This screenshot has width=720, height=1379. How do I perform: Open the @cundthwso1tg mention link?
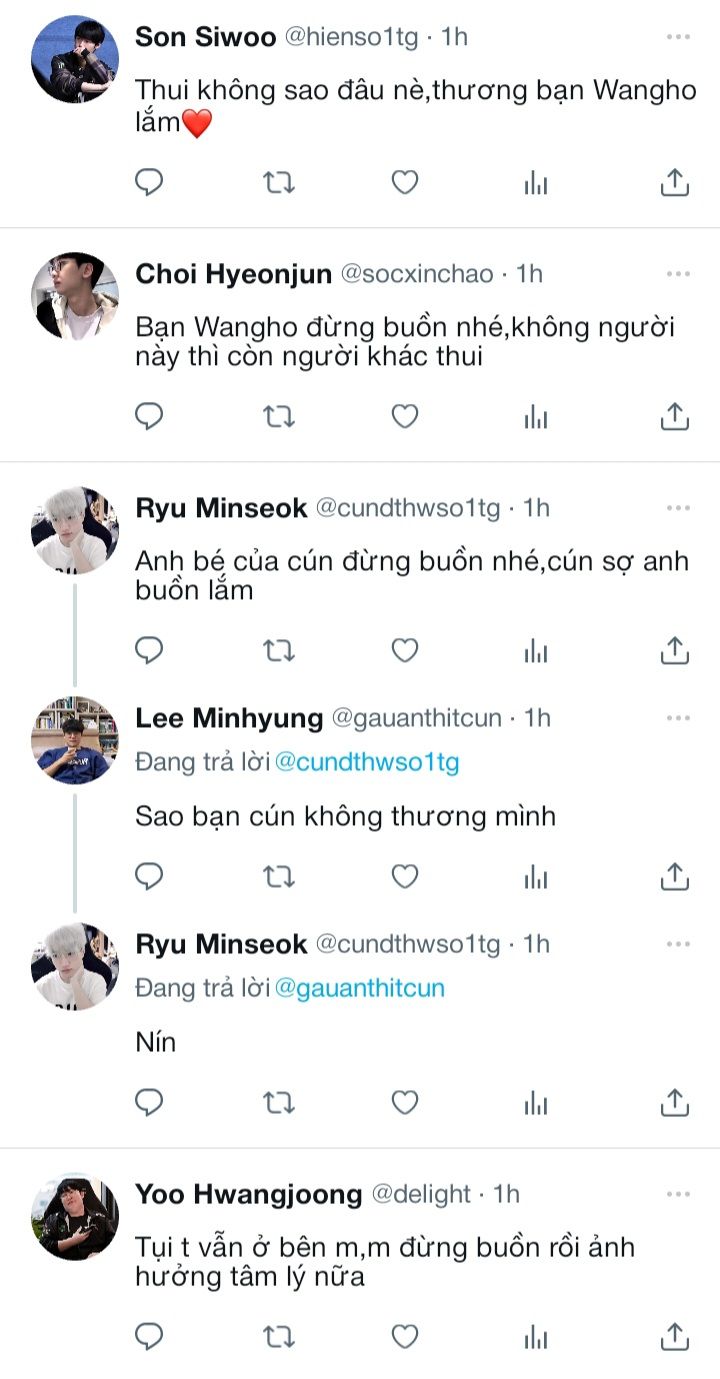point(366,762)
